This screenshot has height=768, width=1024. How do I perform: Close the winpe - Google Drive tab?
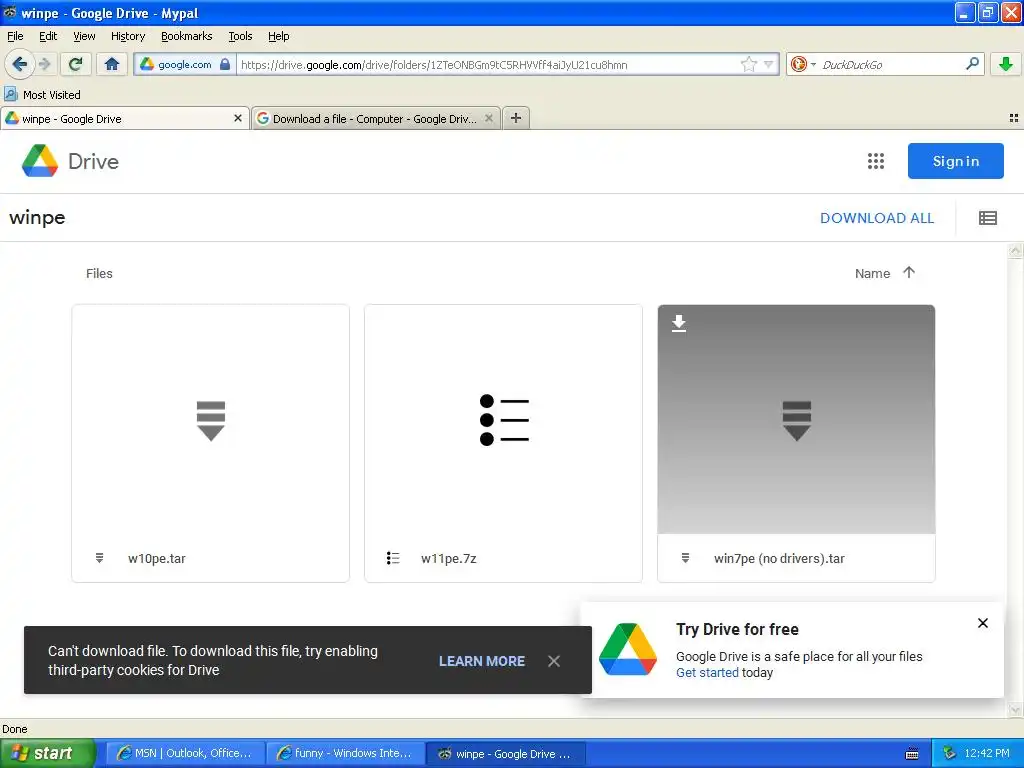pos(238,118)
